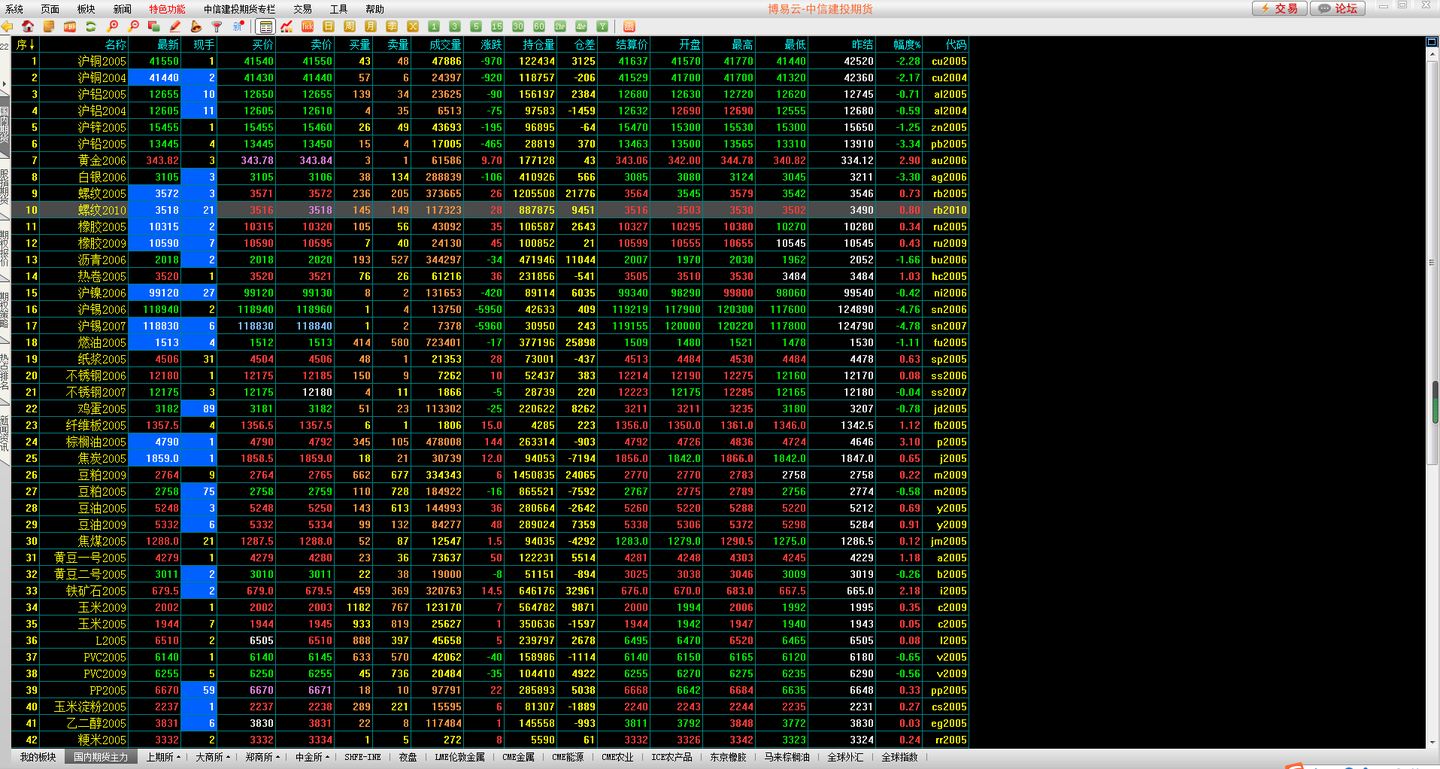Select the 1-minute period icon
This screenshot has height=769, width=1440.
tap(434, 26)
